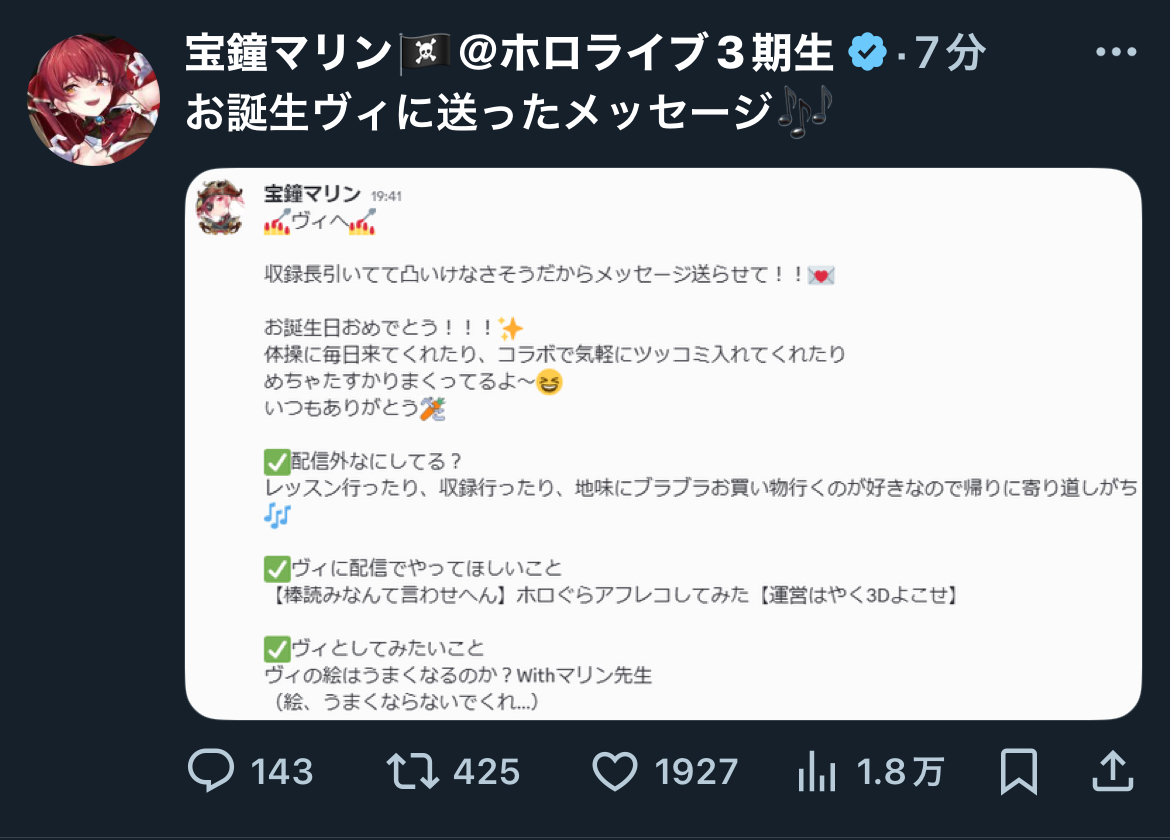The image size is (1170, 840).
Task: Click the like count 1927
Action: pos(696,771)
